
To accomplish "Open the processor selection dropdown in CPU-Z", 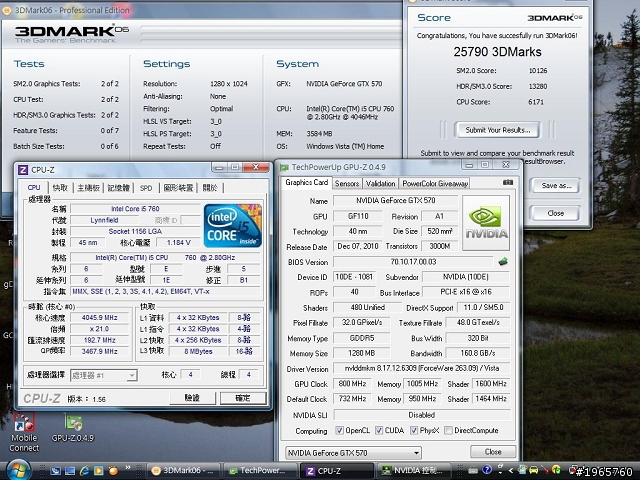I will 104,375.
